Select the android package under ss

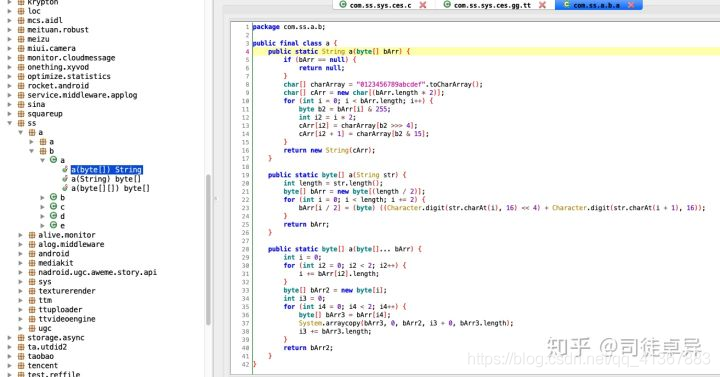[x=54, y=254]
